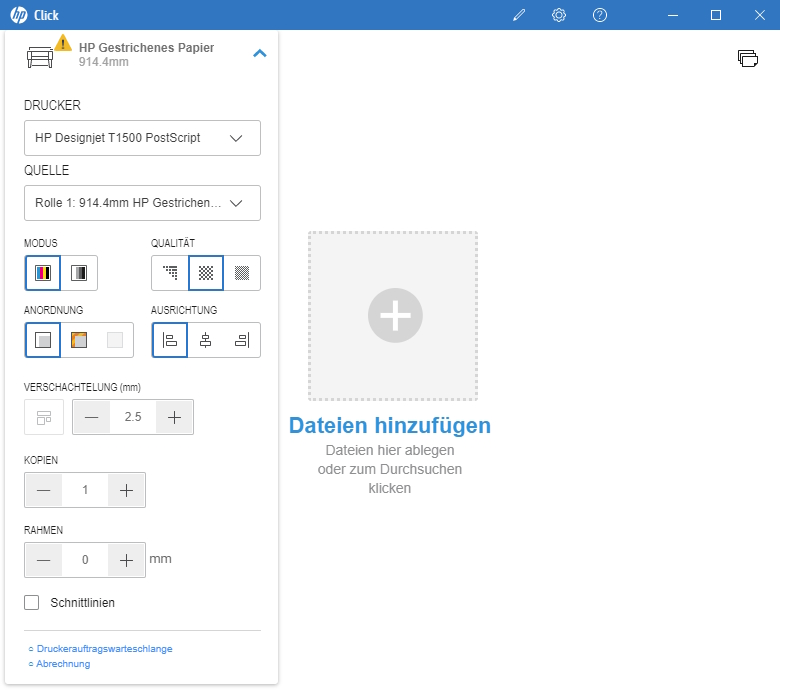Align output to the center
The image size is (800, 700).
click(x=206, y=340)
